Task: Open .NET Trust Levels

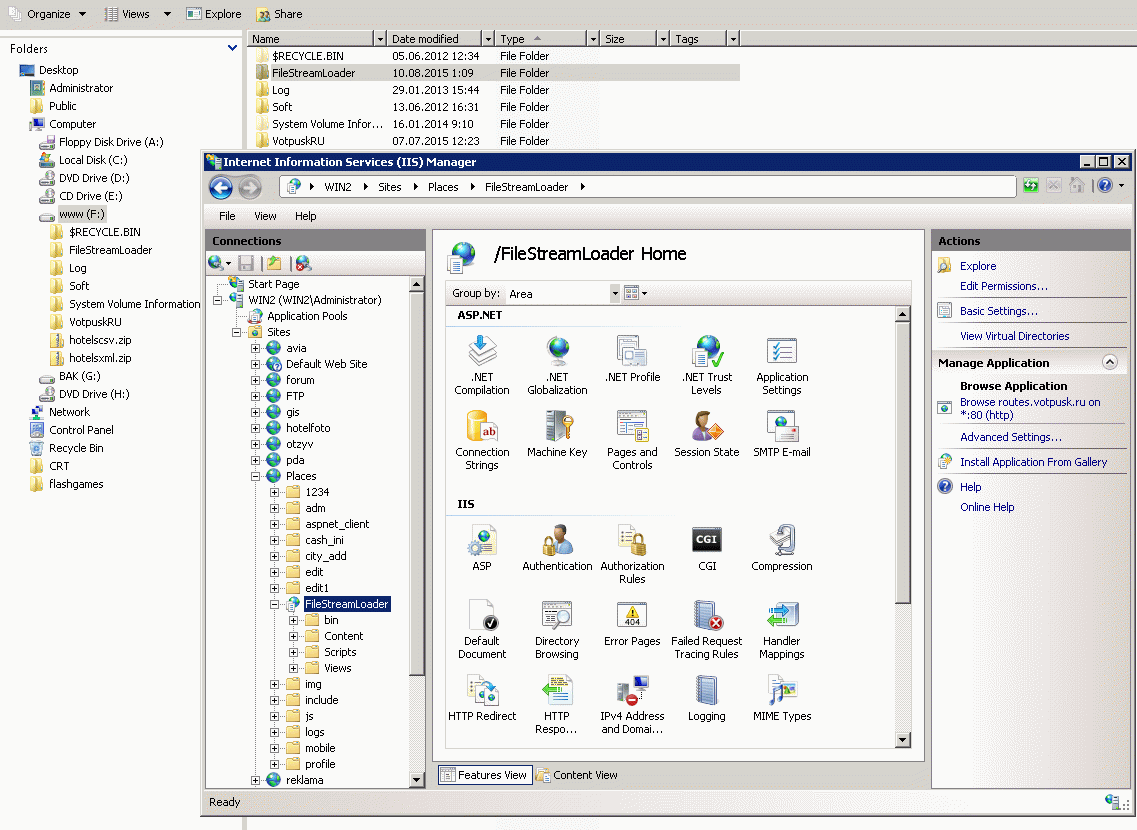Action: (706, 365)
